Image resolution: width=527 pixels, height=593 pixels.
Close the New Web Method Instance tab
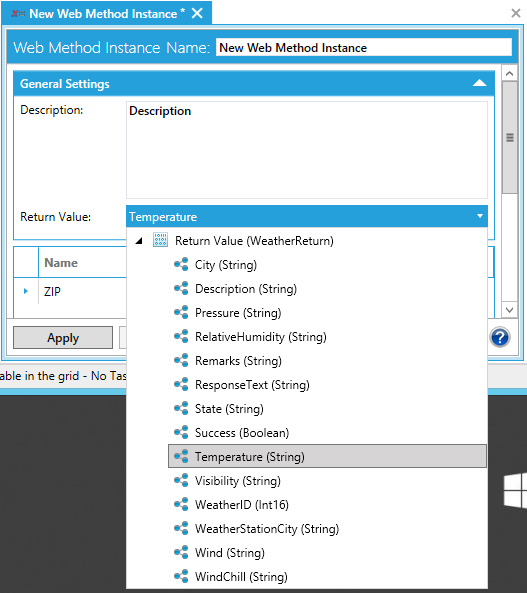(x=197, y=14)
